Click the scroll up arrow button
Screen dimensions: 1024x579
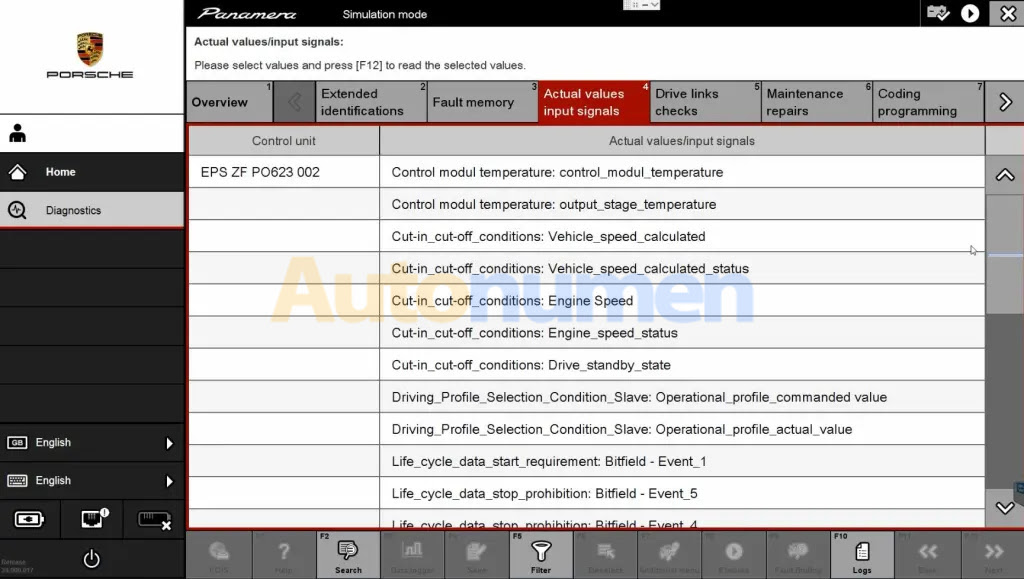point(1005,175)
